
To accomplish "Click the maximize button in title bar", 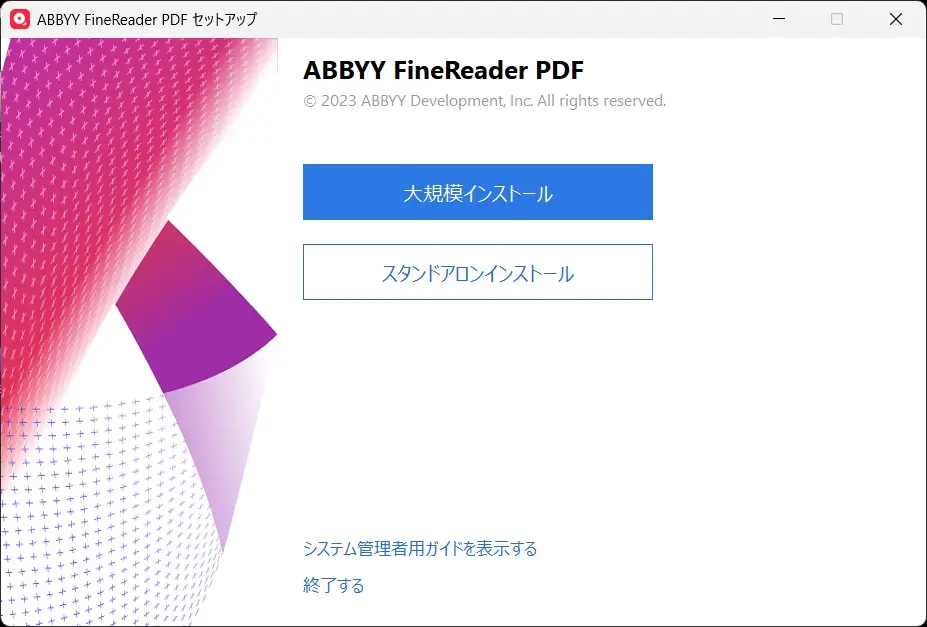I will pyautogui.click(x=836, y=18).
